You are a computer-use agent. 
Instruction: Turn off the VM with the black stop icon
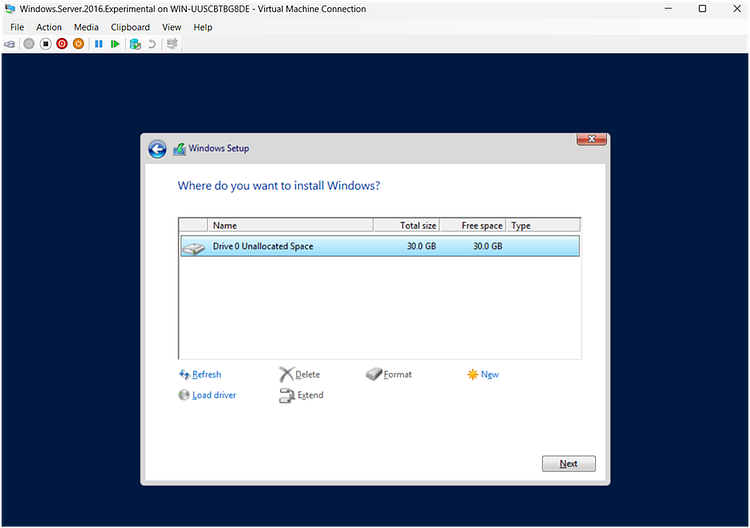pos(45,44)
